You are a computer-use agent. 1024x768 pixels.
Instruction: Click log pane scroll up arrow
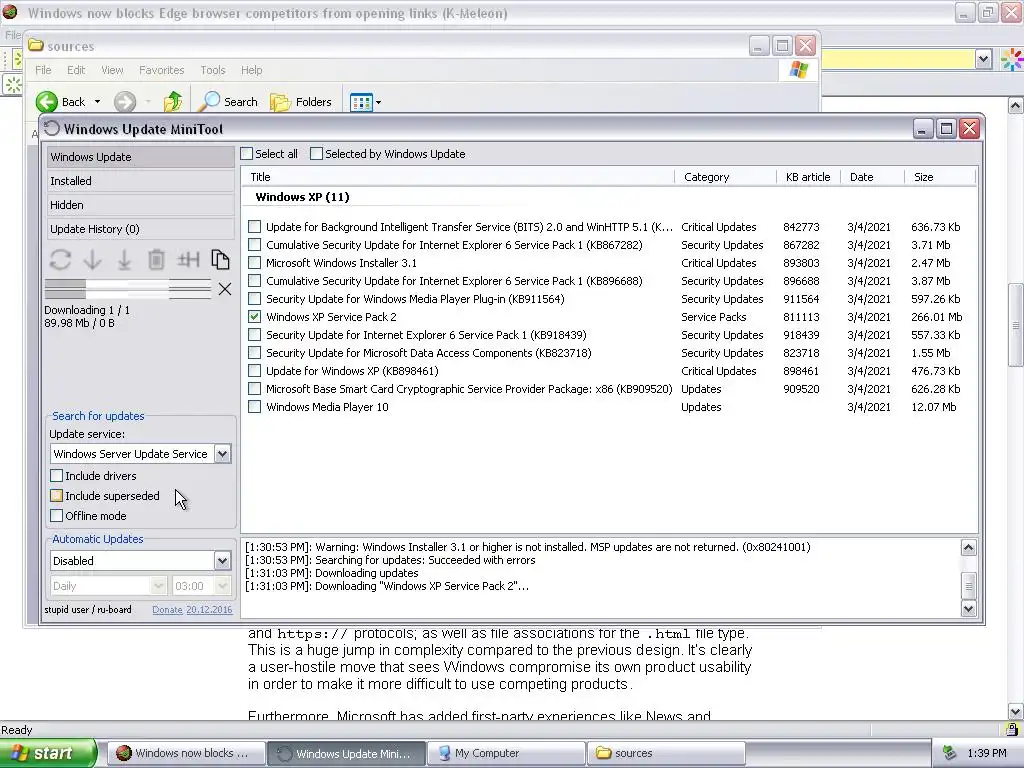968,547
